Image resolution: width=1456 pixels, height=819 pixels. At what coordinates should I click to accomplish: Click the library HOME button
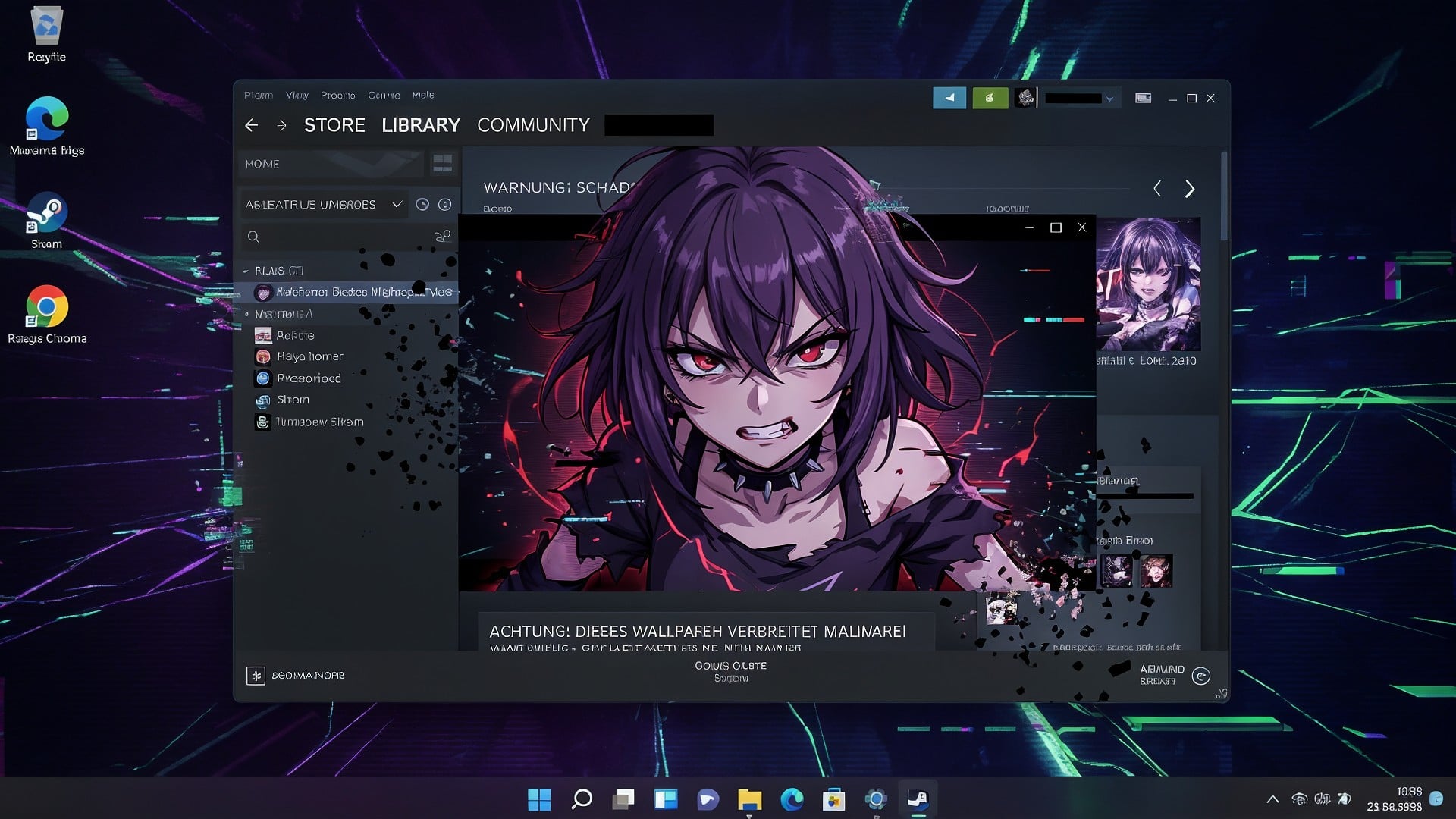coord(331,164)
